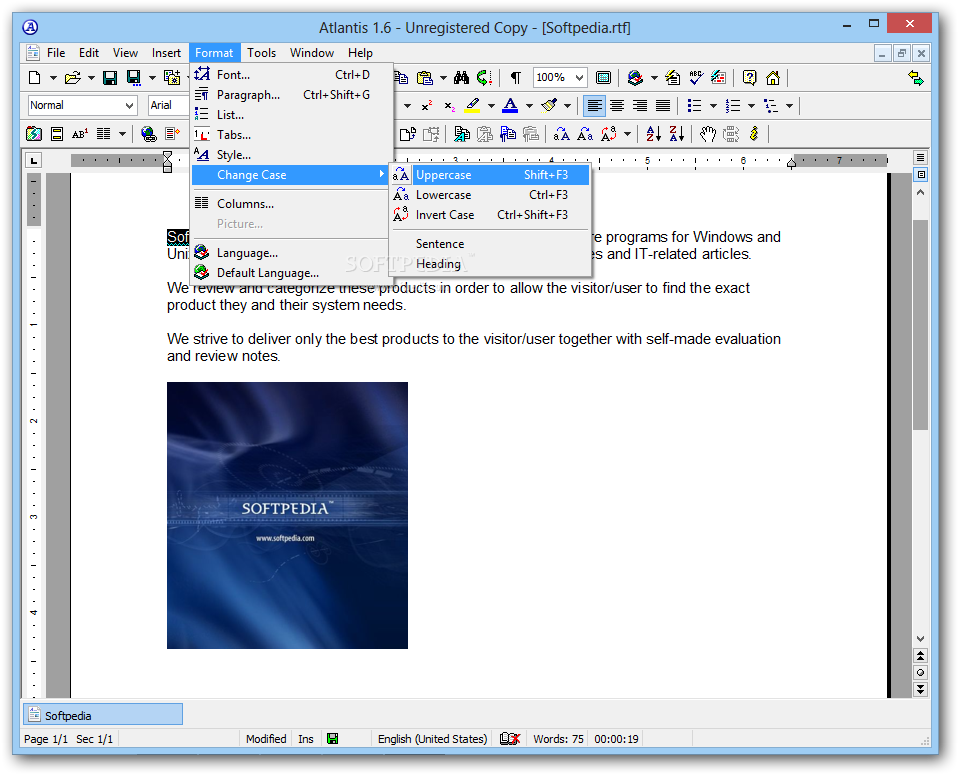
Task: Toggle bulleted list
Action: [x=694, y=106]
